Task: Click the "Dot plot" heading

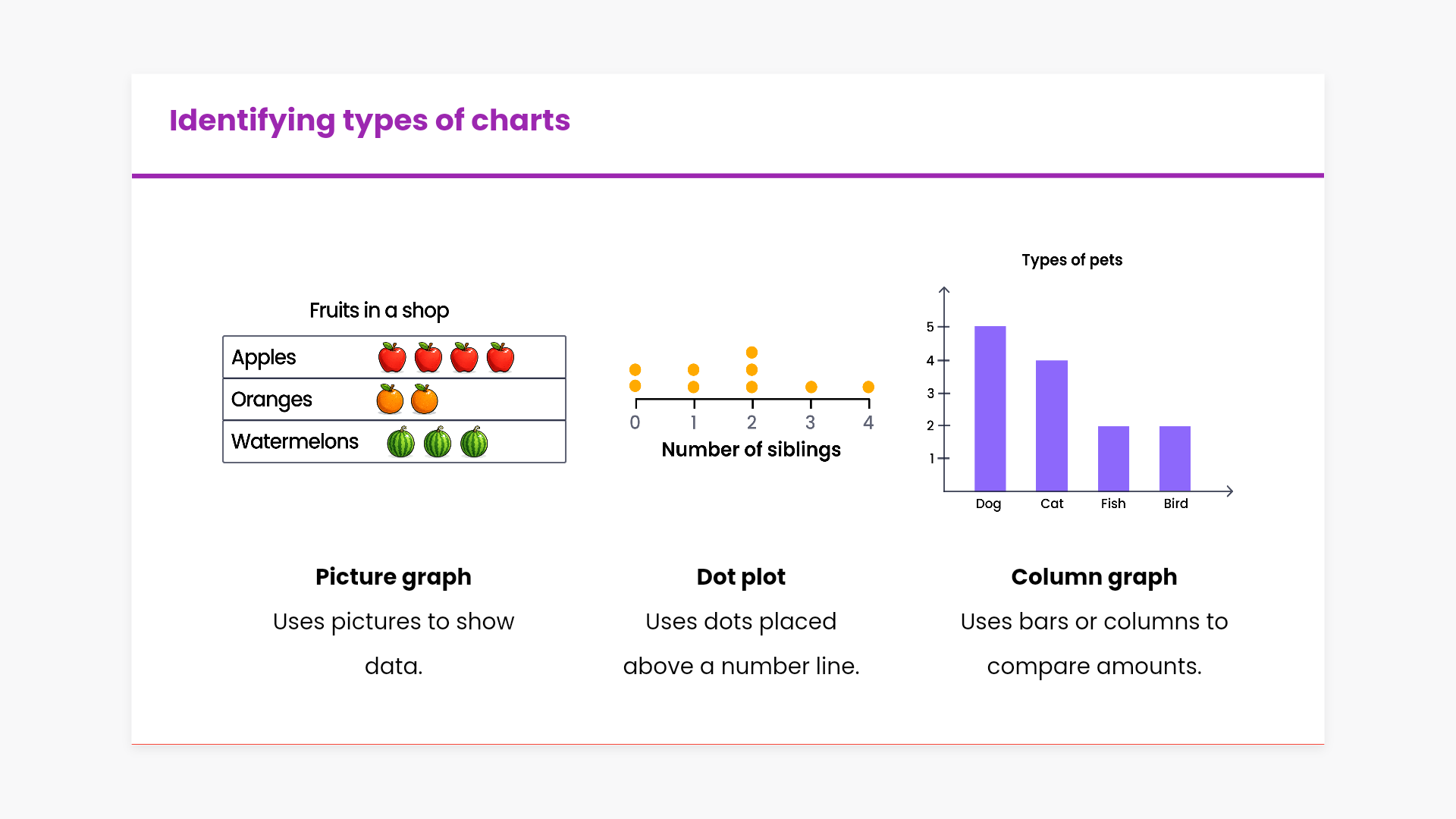Action: tap(741, 577)
